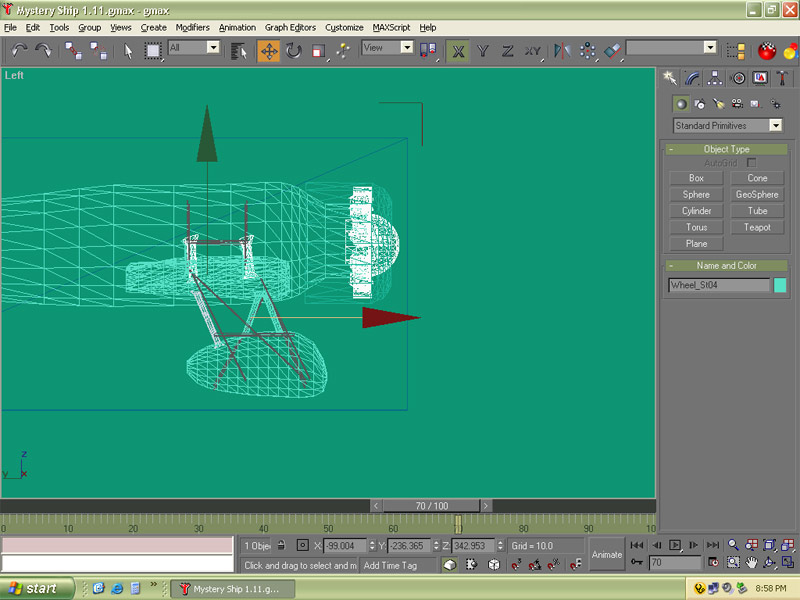Toggle the selection lock icon
800x600 pixels.
coord(281,546)
